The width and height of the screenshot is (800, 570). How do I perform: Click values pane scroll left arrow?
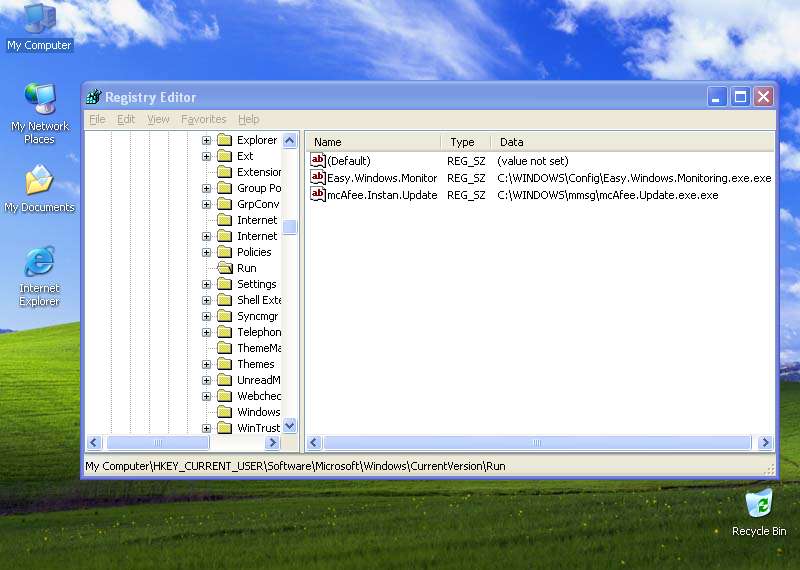coord(314,442)
